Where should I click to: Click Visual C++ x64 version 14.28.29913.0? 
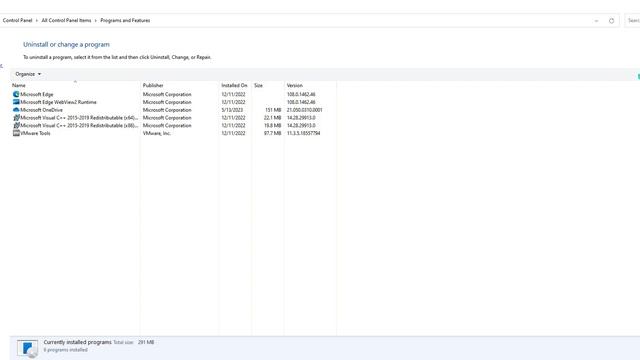tap(301, 118)
